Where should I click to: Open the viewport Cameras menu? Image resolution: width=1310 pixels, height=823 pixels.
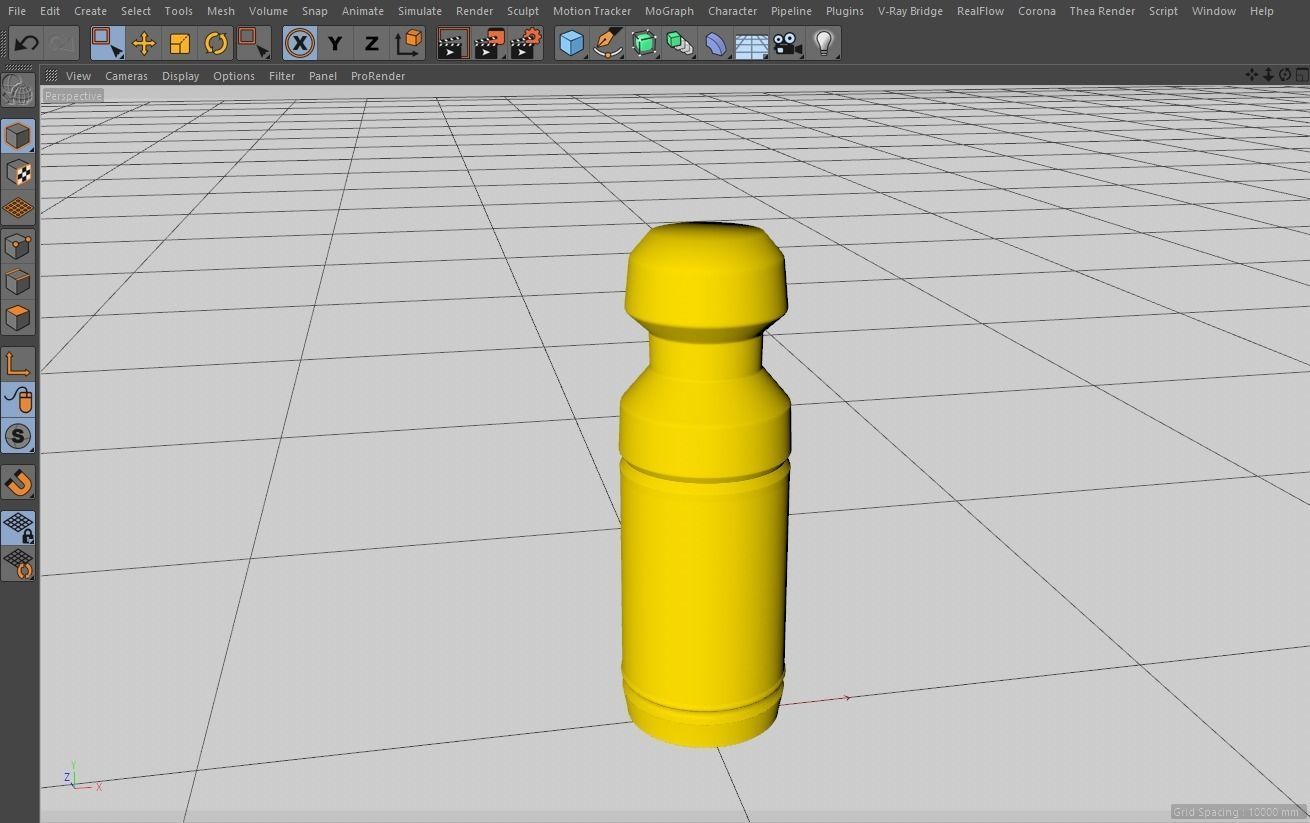pos(126,76)
